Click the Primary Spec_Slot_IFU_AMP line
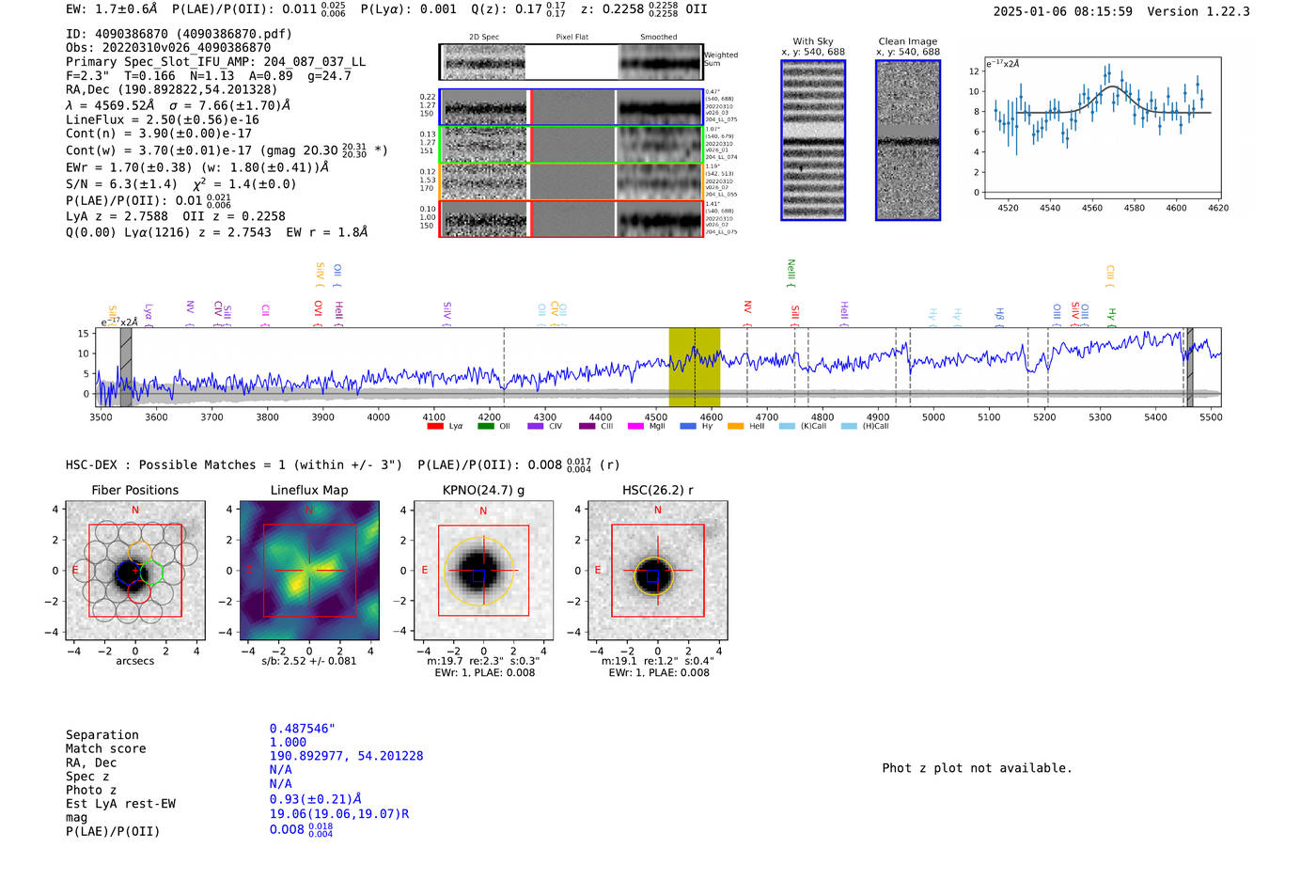 (x=216, y=61)
